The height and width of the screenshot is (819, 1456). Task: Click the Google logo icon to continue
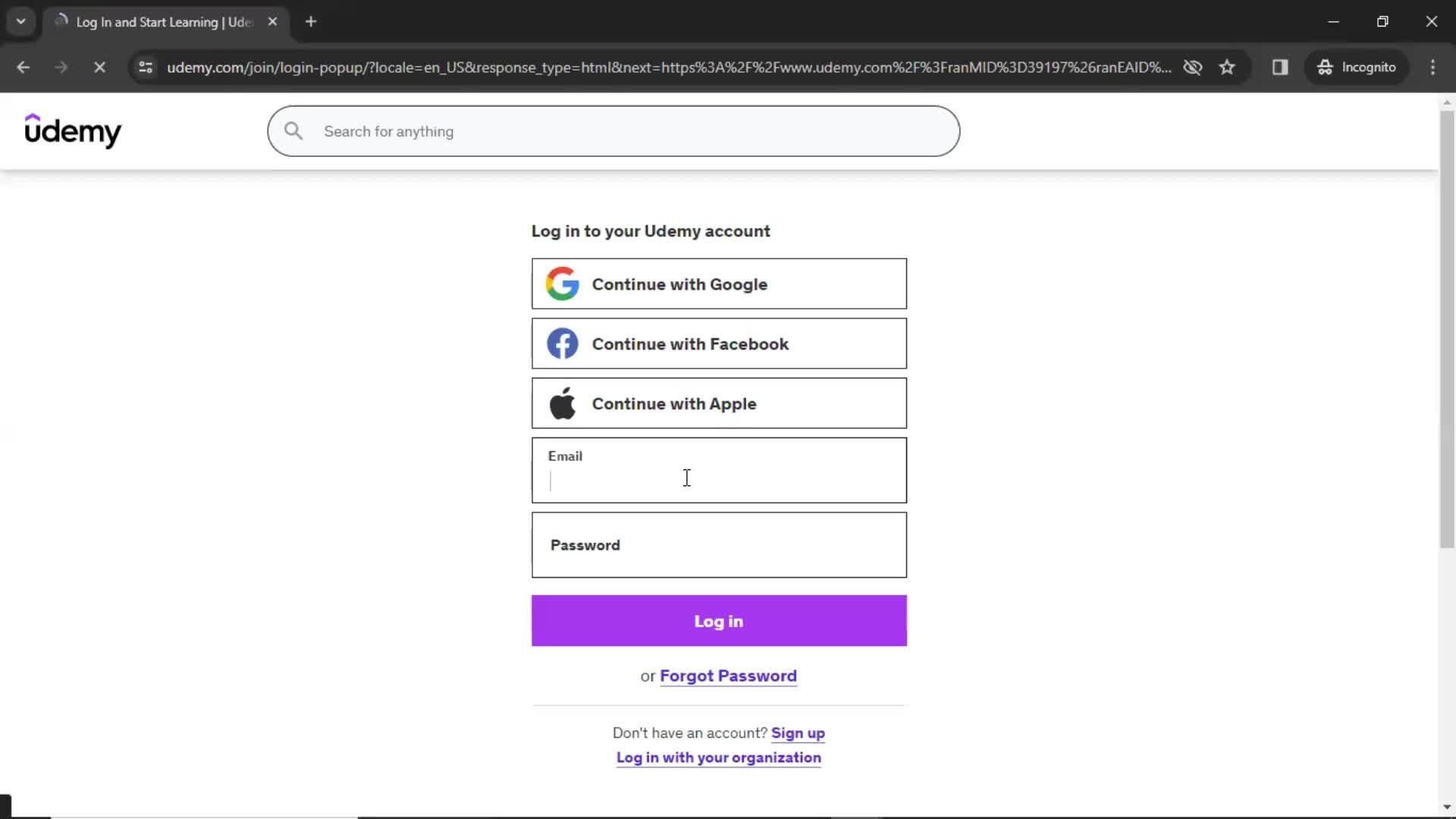(x=562, y=284)
